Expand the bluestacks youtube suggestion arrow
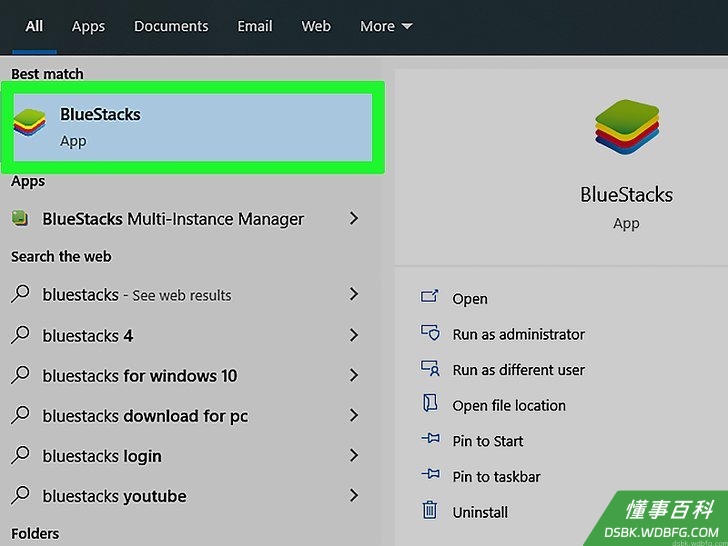Viewport: 728px width, 546px height. [354, 495]
